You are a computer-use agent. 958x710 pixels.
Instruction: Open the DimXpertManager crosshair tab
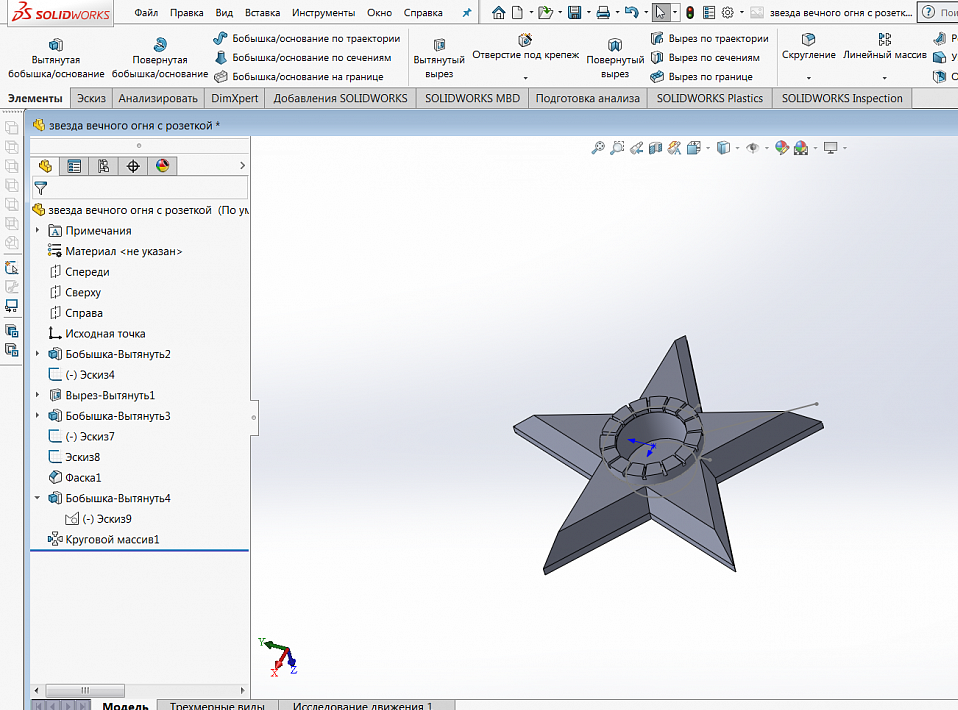[x=133, y=166]
